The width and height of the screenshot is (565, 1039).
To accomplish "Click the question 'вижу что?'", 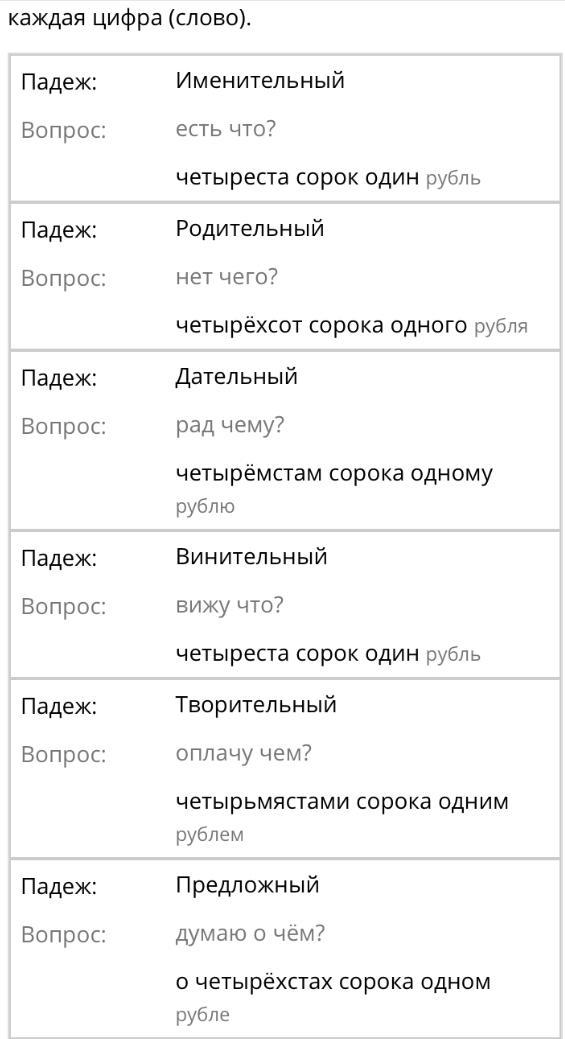I will point(229,606).
